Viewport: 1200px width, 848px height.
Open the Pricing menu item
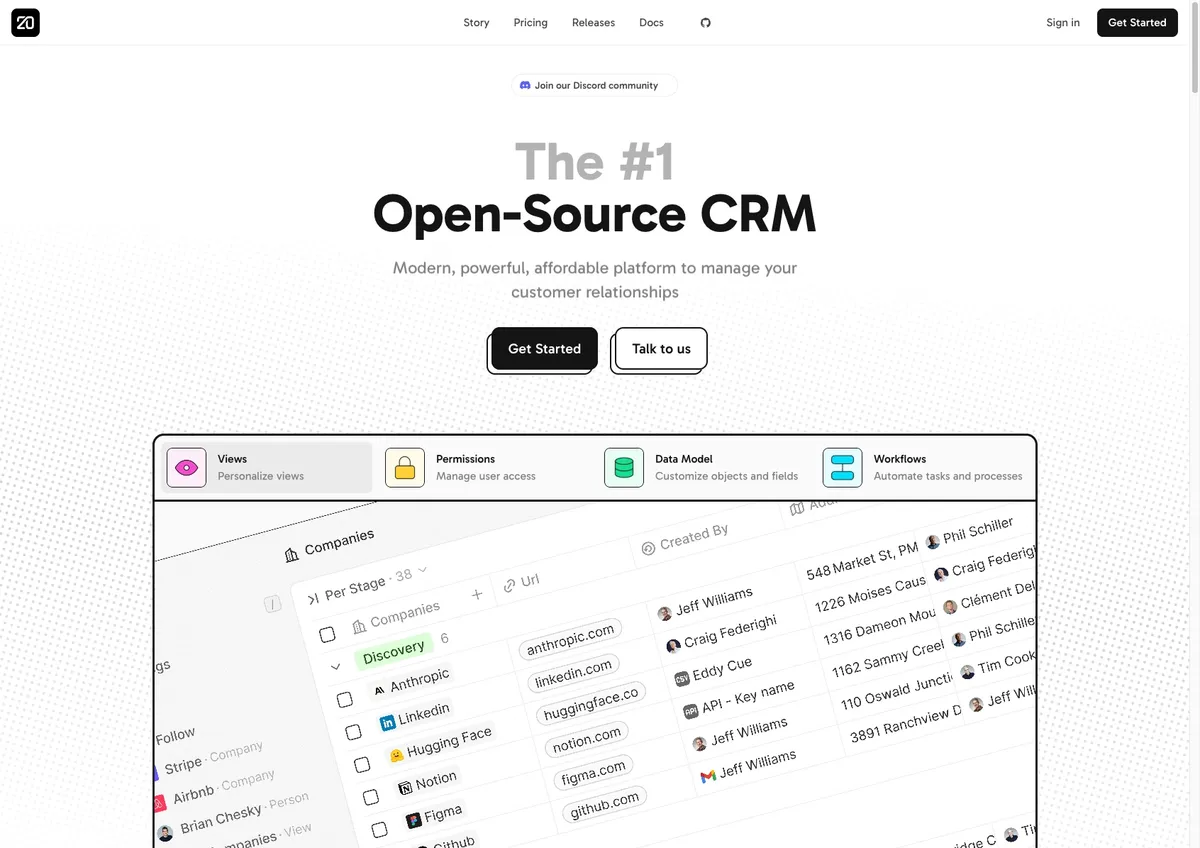tap(531, 22)
